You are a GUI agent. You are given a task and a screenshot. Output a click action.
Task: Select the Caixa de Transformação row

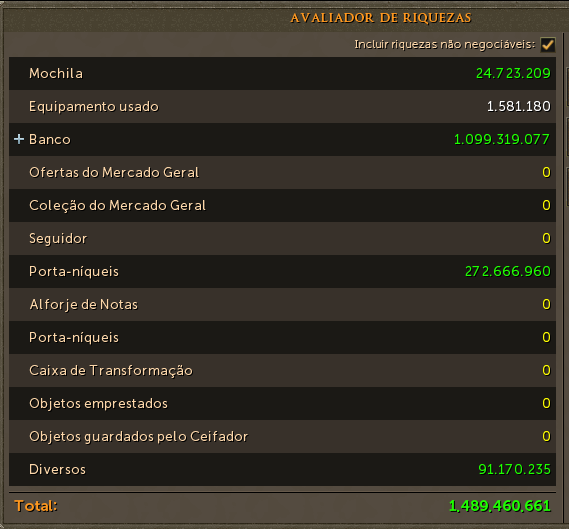(x=282, y=370)
